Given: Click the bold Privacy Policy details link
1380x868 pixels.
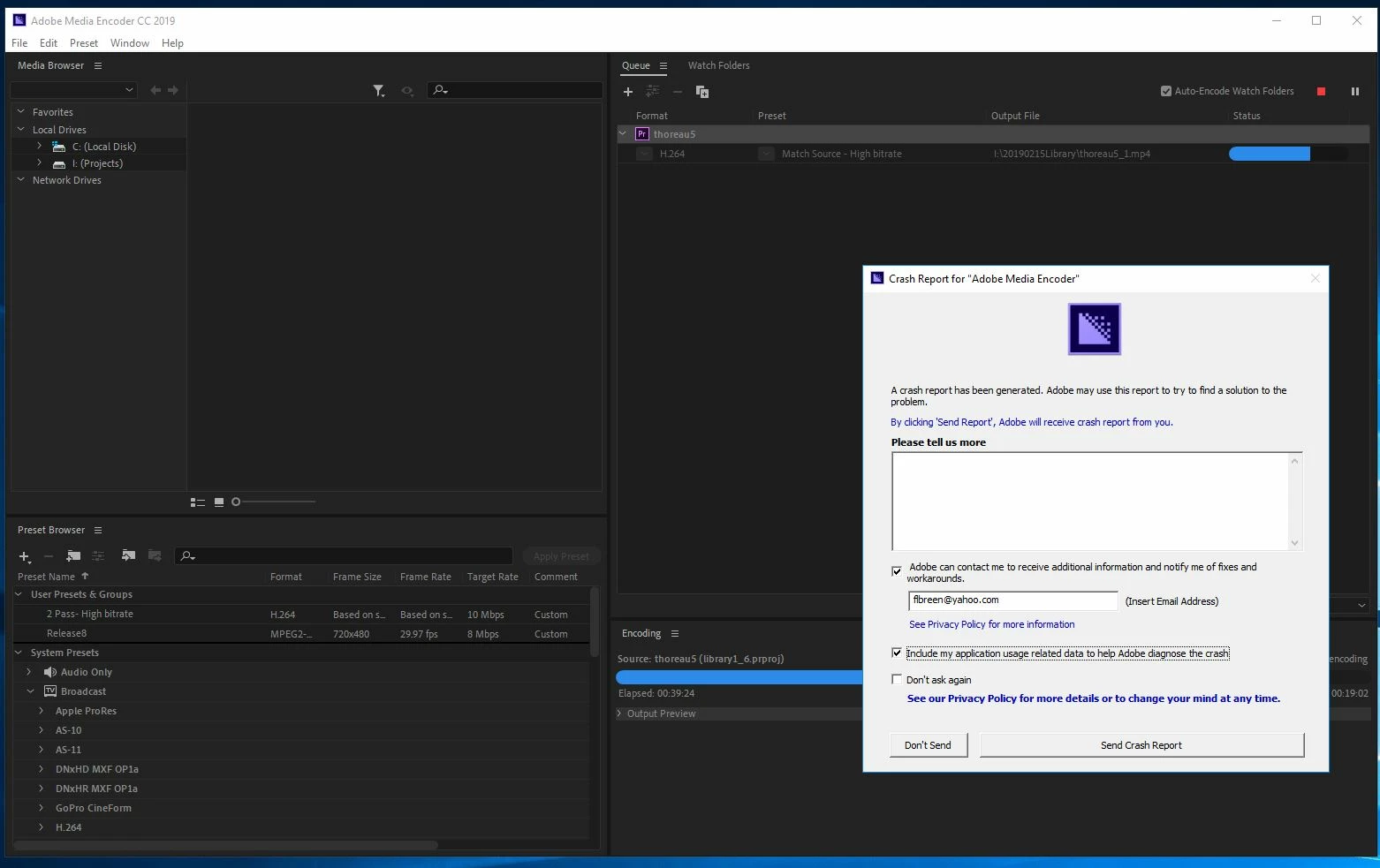Looking at the screenshot, I should click(1094, 698).
